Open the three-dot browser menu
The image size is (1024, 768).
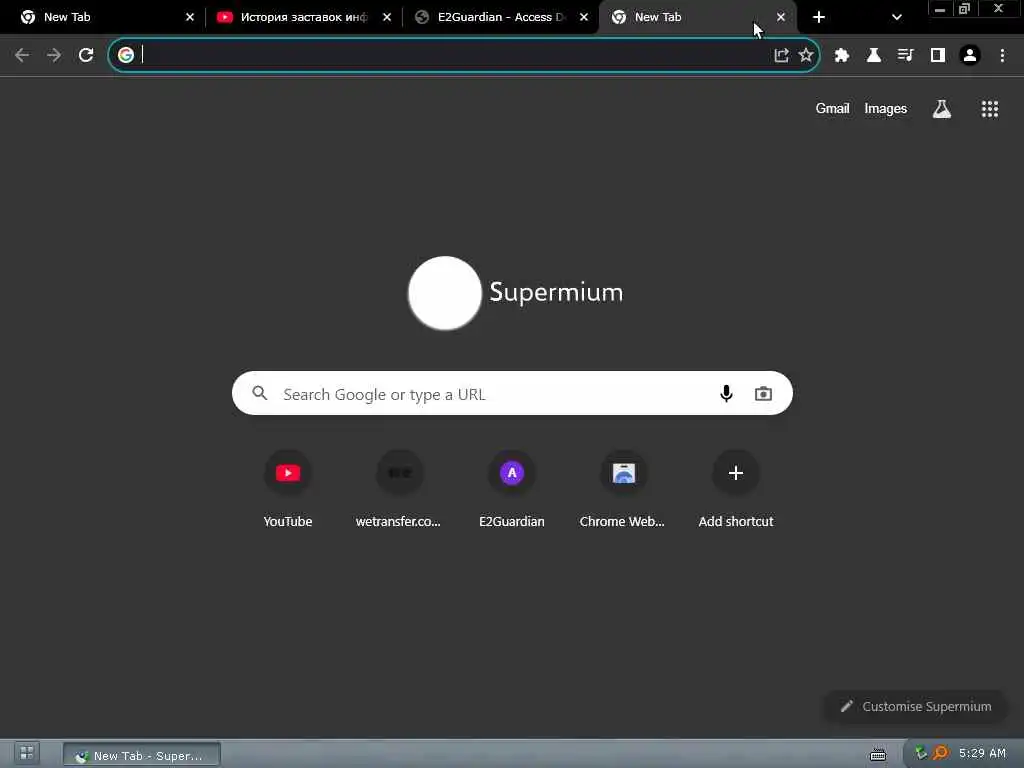coord(1002,56)
